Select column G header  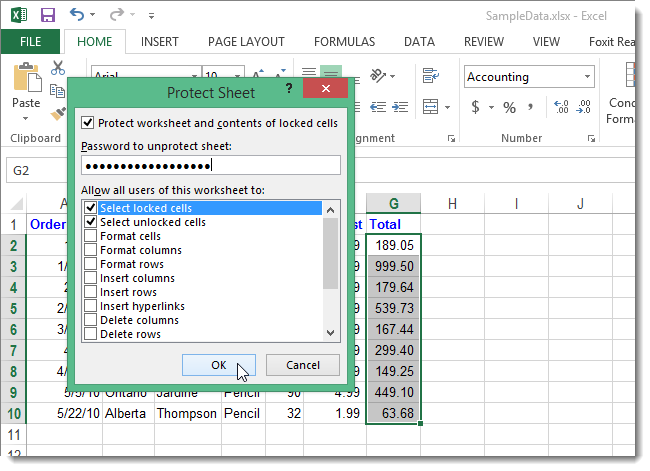click(x=393, y=204)
